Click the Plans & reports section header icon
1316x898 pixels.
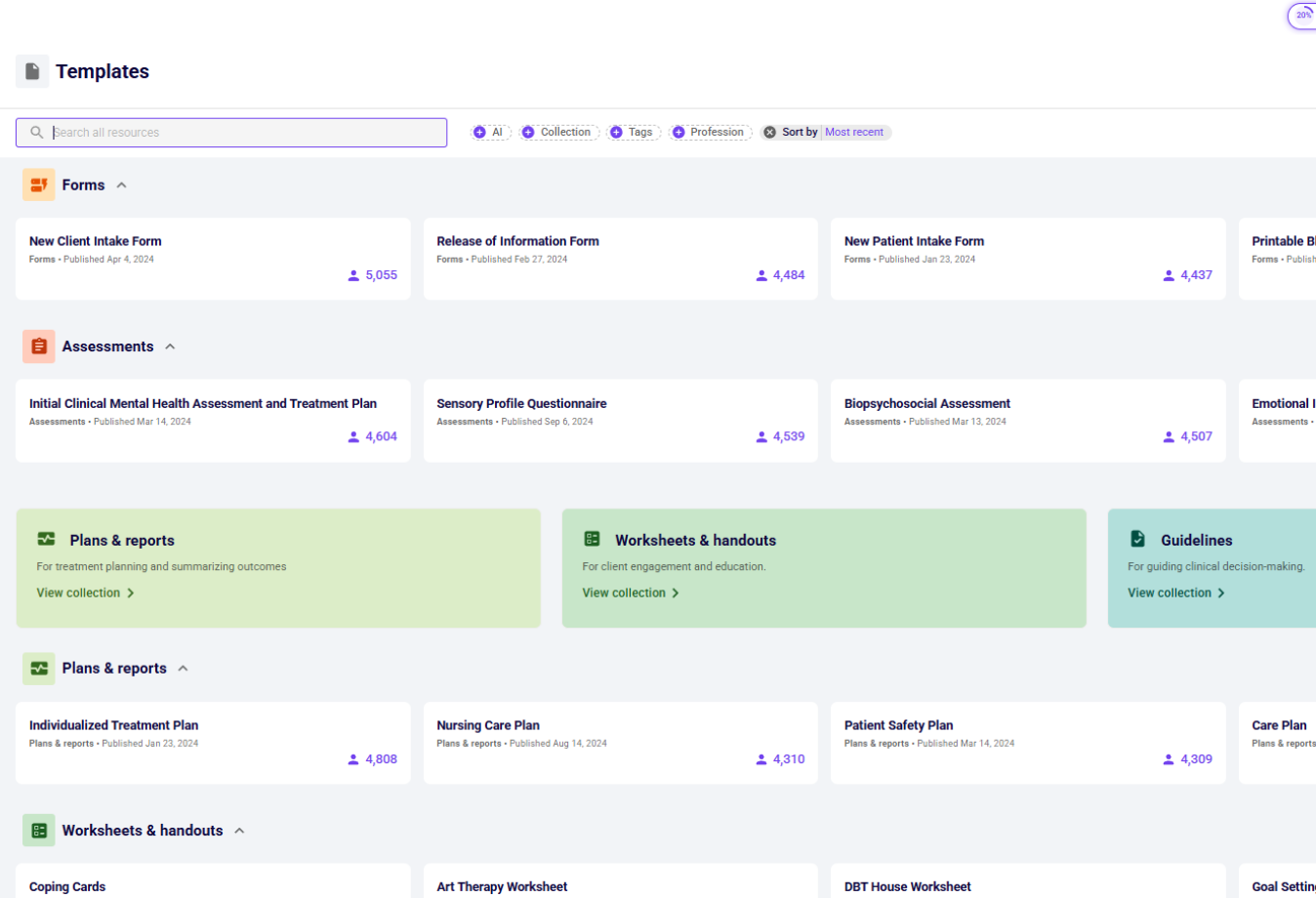39,669
